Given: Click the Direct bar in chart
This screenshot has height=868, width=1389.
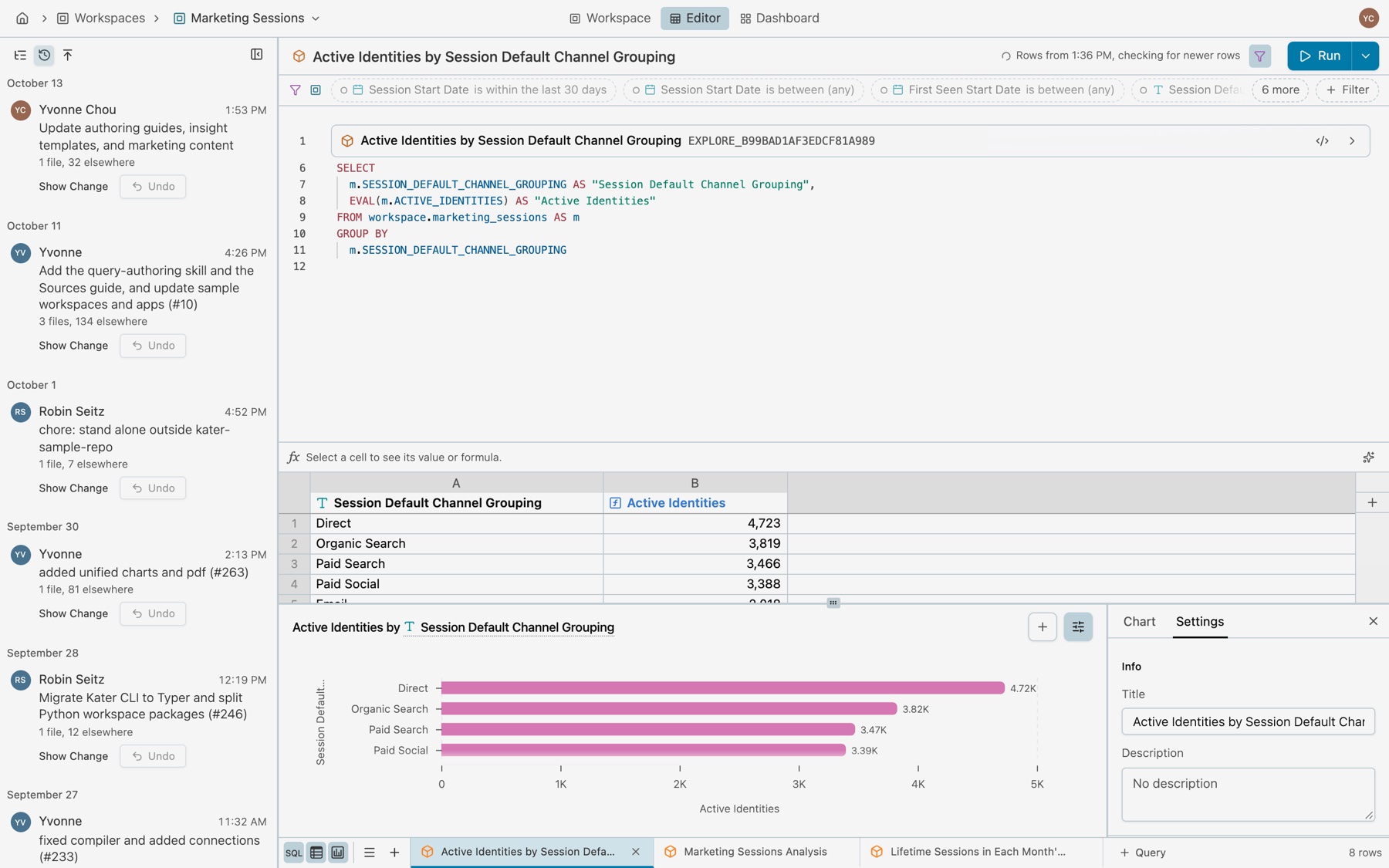Looking at the screenshot, I should click(722, 687).
